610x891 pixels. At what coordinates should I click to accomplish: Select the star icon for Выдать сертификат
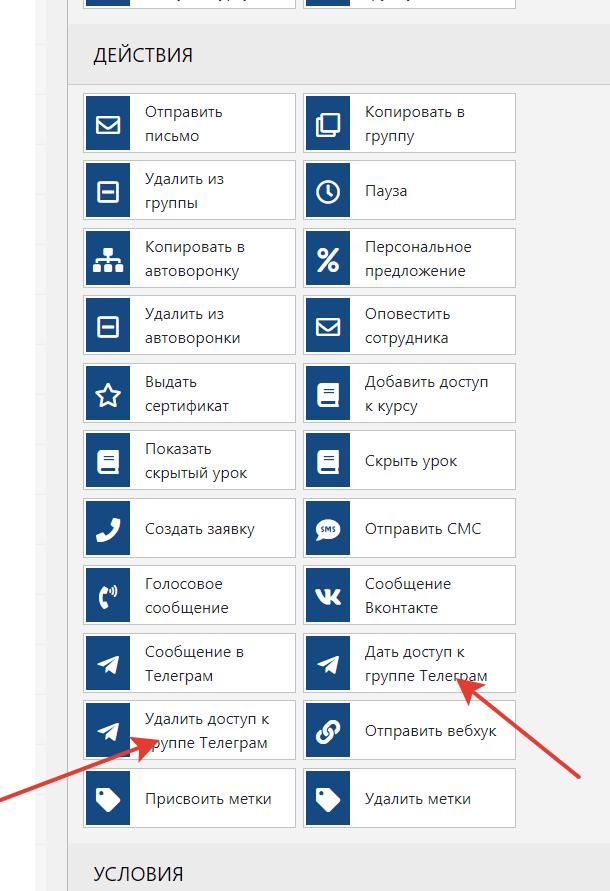108,394
